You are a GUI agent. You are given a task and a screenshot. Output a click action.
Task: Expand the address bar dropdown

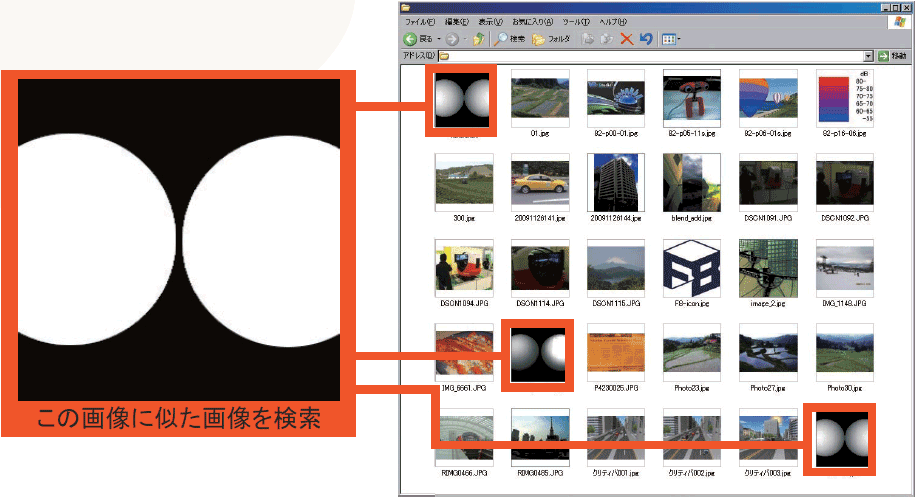click(x=868, y=56)
